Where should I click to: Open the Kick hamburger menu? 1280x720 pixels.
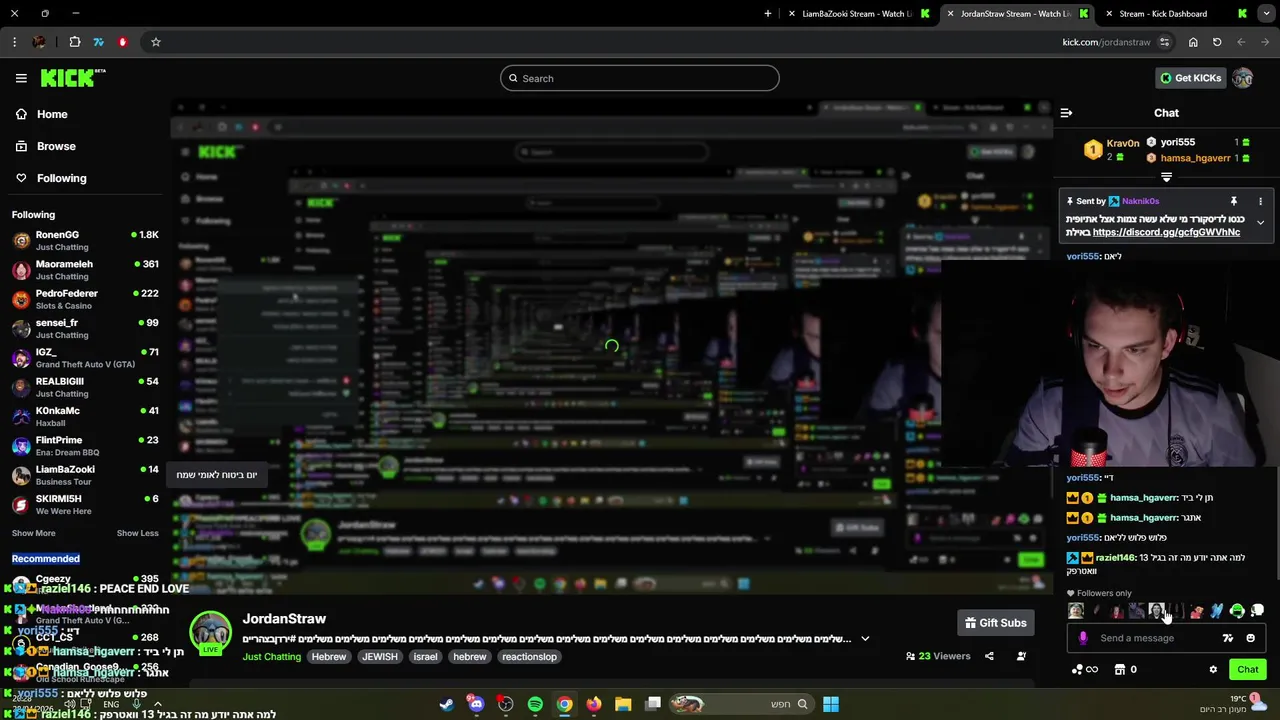coord(21,78)
